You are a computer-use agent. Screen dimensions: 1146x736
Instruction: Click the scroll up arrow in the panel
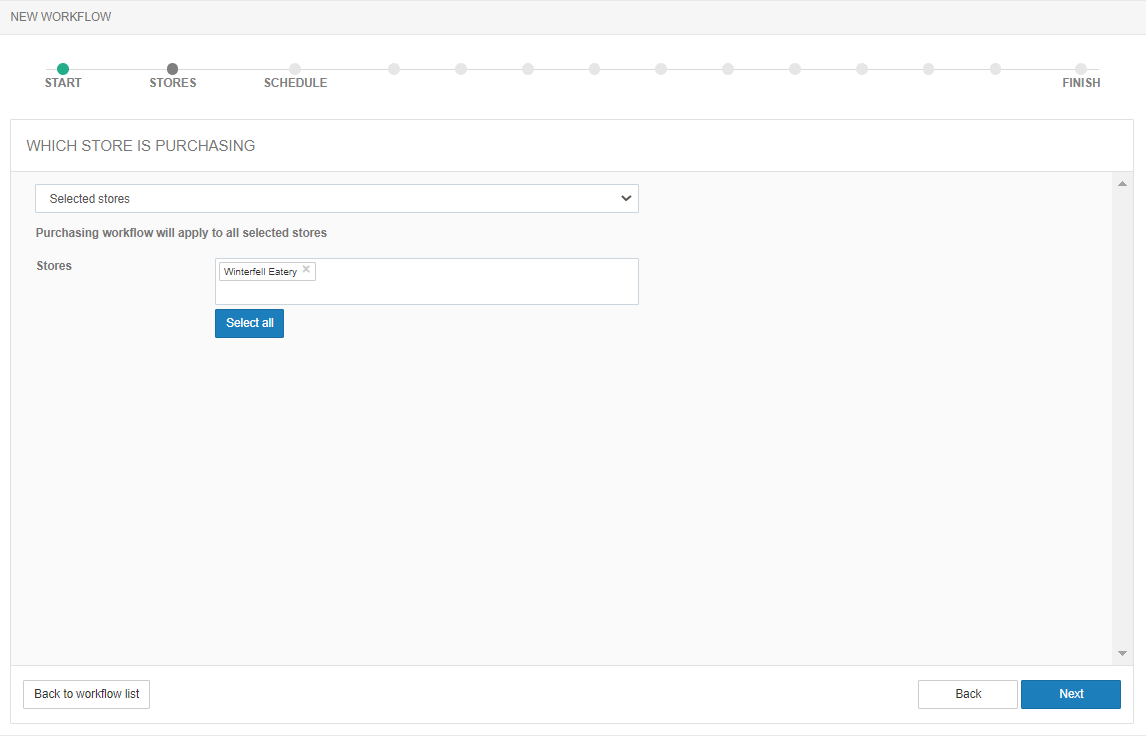coord(1122,184)
